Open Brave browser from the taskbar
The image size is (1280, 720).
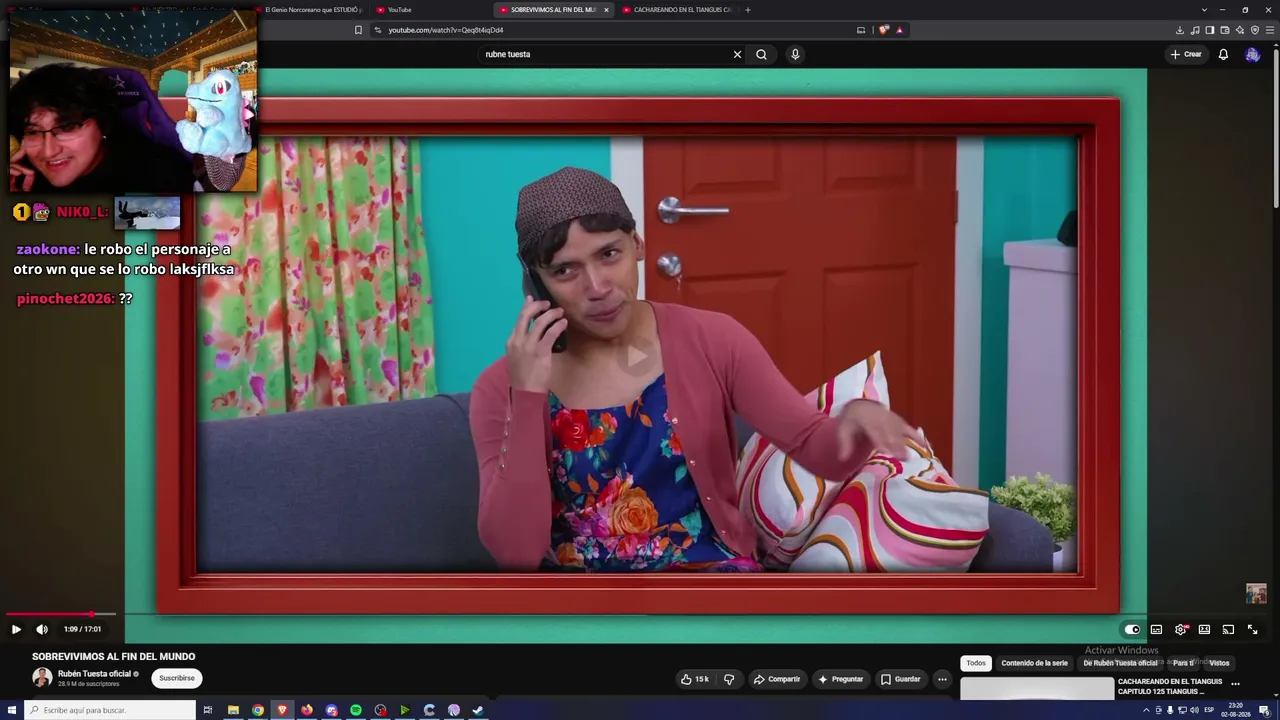(282, 710)
